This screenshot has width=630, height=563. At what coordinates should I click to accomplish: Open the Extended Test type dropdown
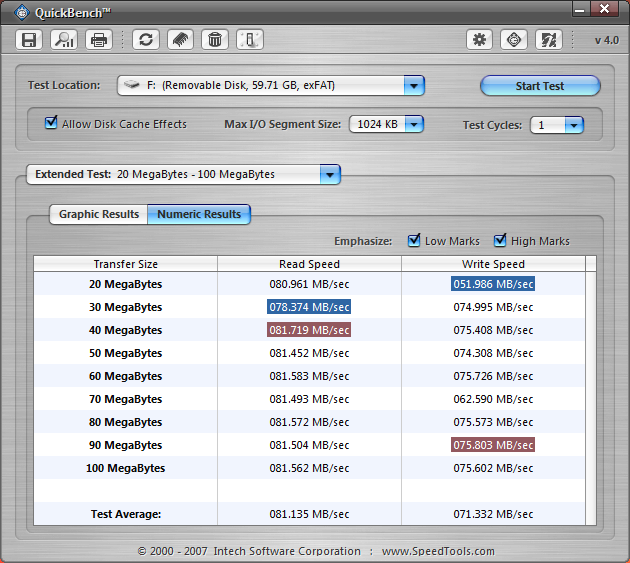pyautogui.click(x=329, y=174)
